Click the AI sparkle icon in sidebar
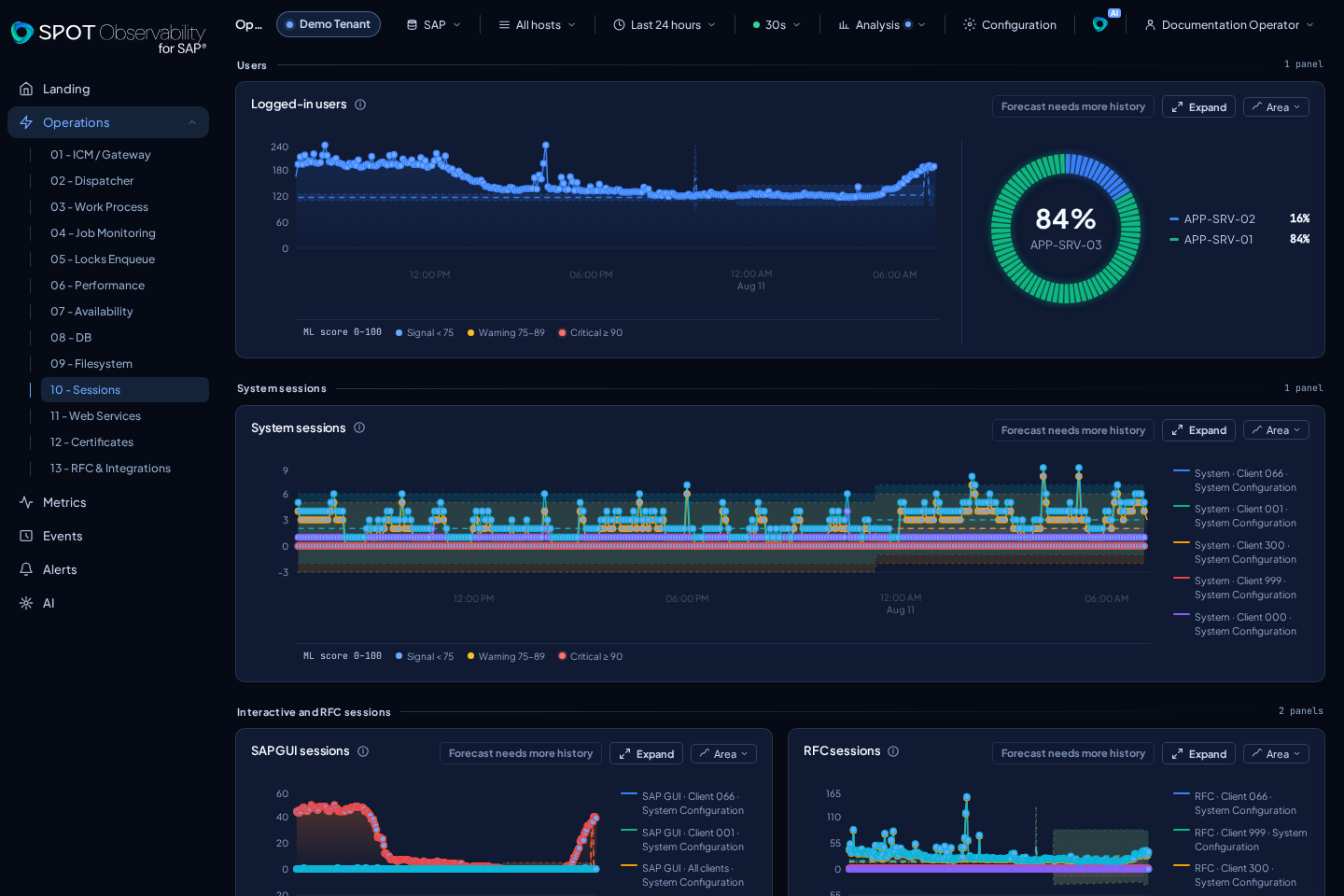 tap(26, 603)
